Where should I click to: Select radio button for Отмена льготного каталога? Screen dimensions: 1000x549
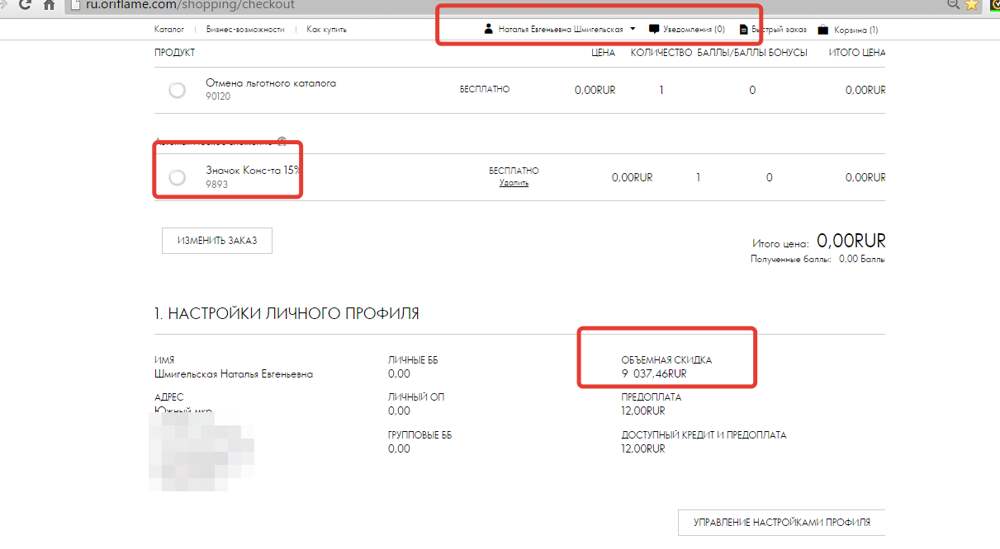(x=177, y=90)
